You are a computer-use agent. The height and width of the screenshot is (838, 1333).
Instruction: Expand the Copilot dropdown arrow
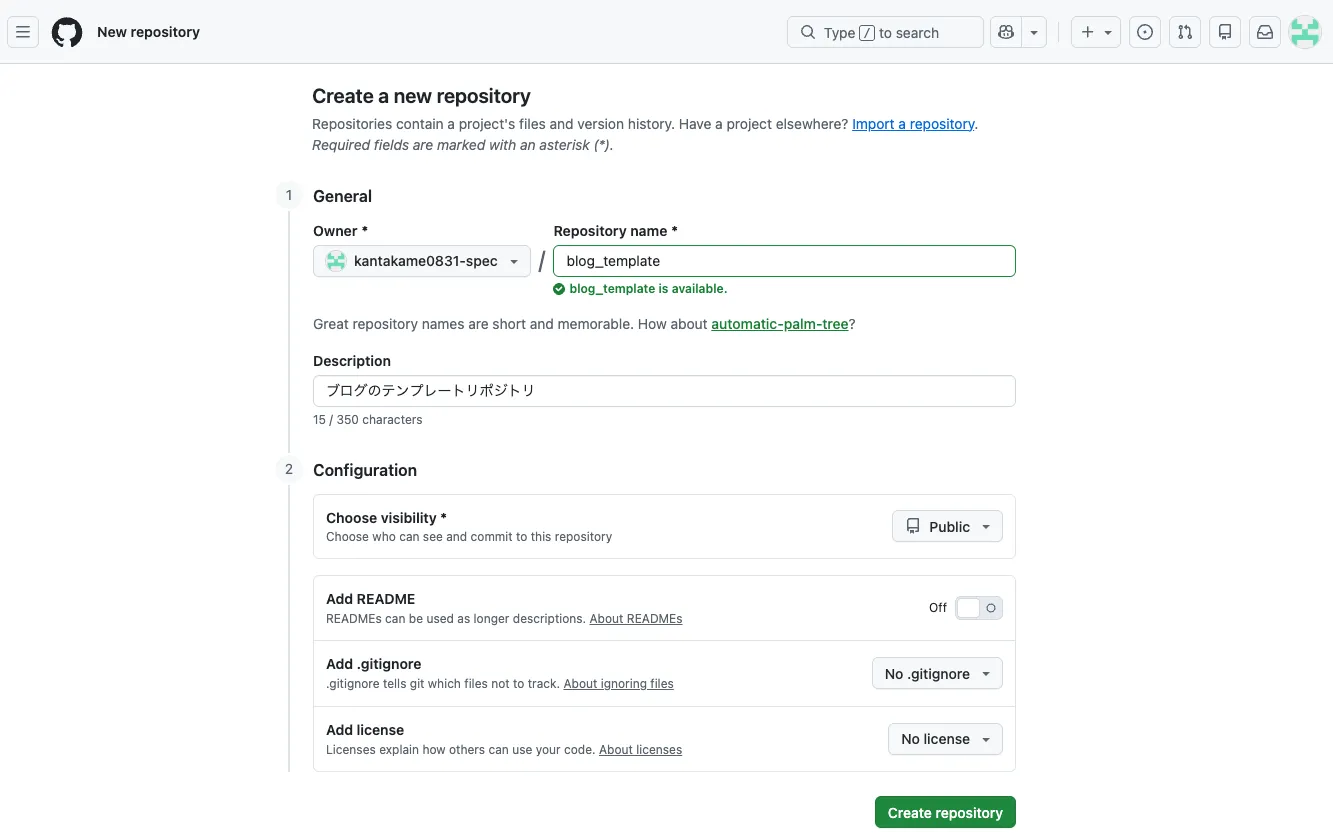[1034, 32]
